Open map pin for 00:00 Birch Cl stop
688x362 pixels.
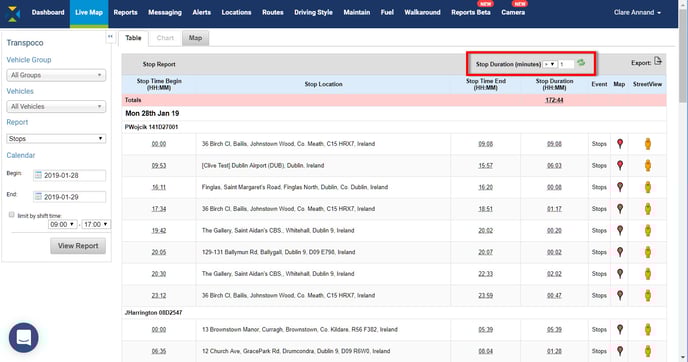pos(620,143)
